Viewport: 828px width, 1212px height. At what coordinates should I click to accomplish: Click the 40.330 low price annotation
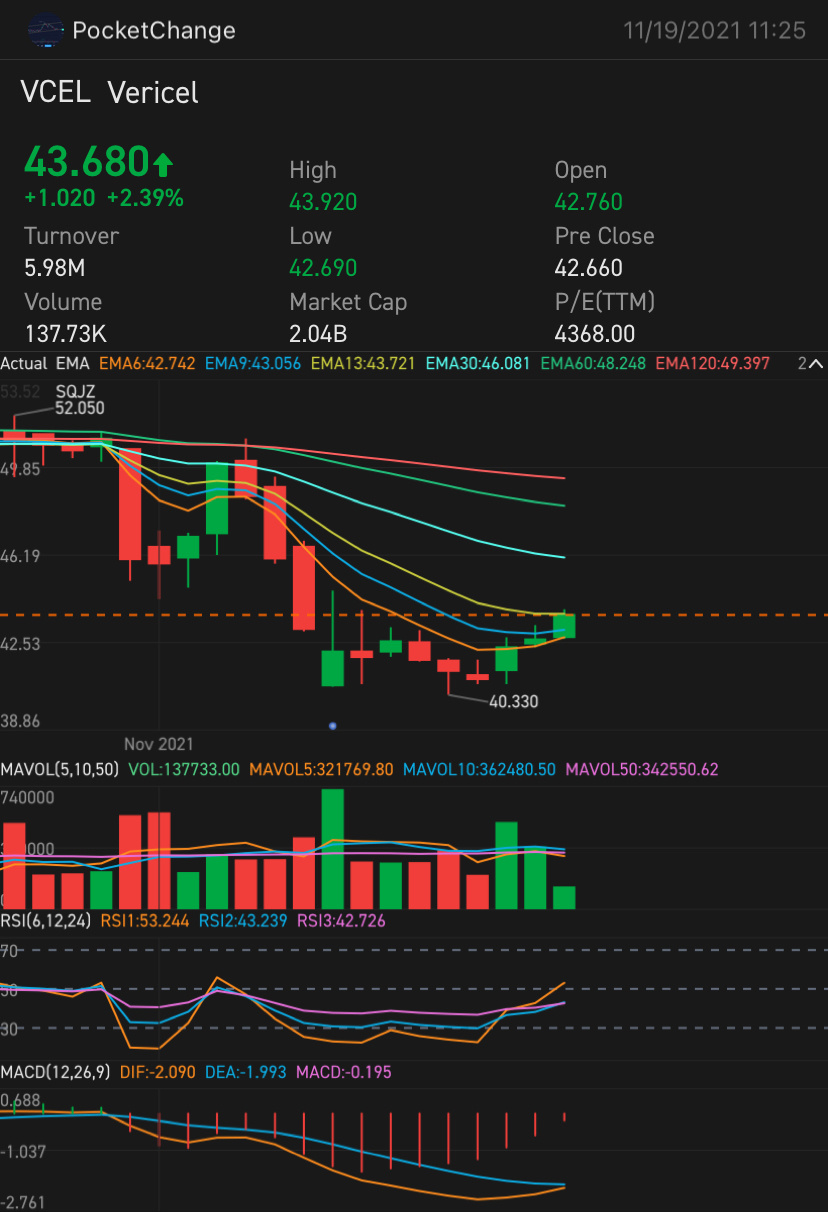[513, 702]
